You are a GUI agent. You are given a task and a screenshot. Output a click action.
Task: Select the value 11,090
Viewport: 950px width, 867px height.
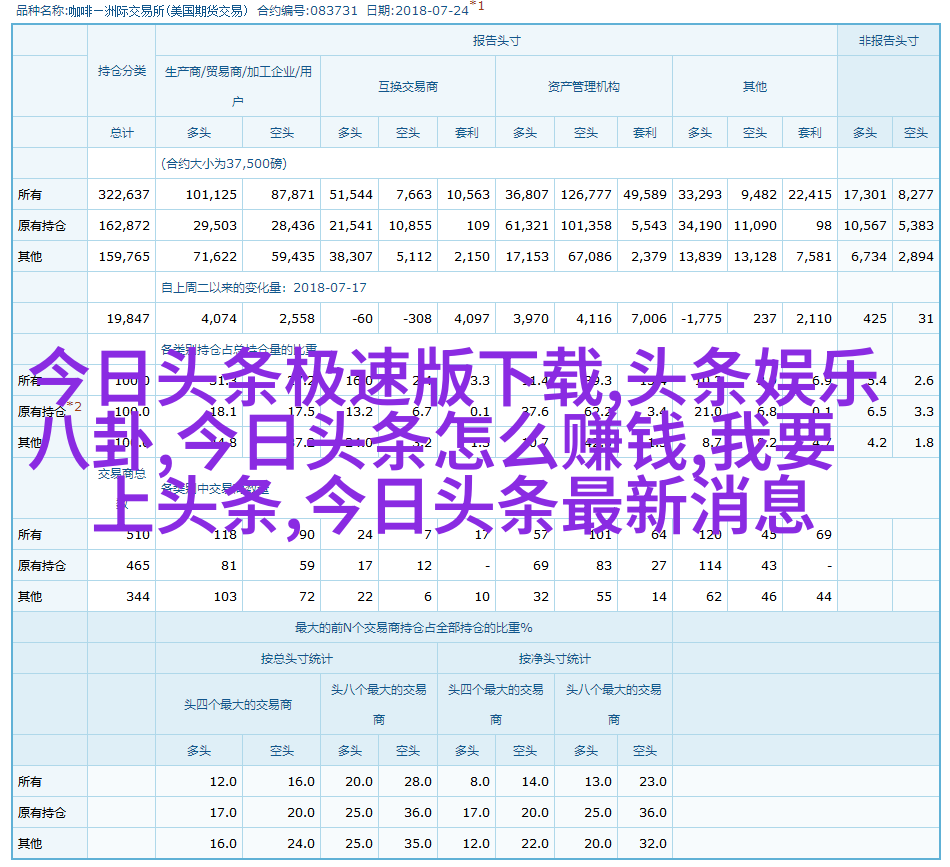pyautogui.click(x=755, y=225)
